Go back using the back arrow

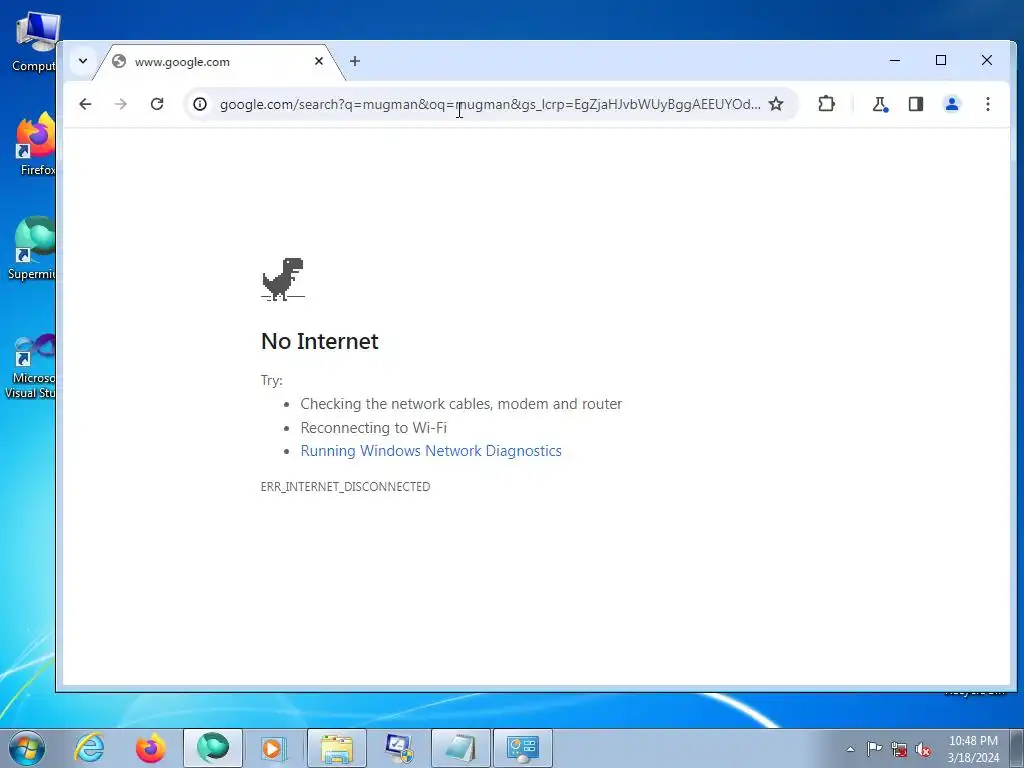(x=85, y=104)
